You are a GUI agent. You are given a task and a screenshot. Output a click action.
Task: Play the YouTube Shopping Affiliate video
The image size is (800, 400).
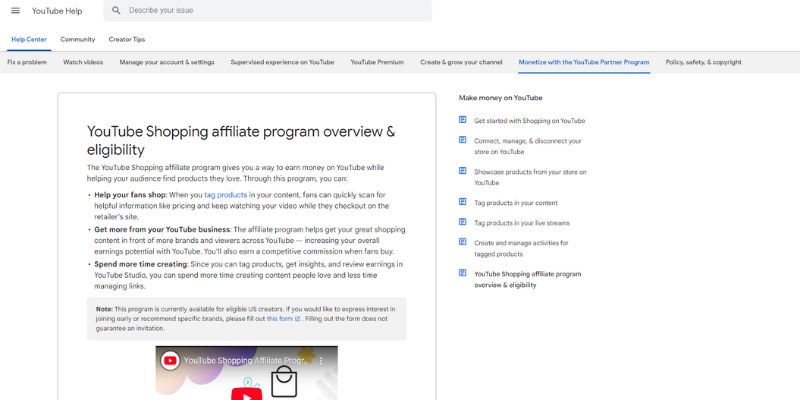[x=246, y=394]
